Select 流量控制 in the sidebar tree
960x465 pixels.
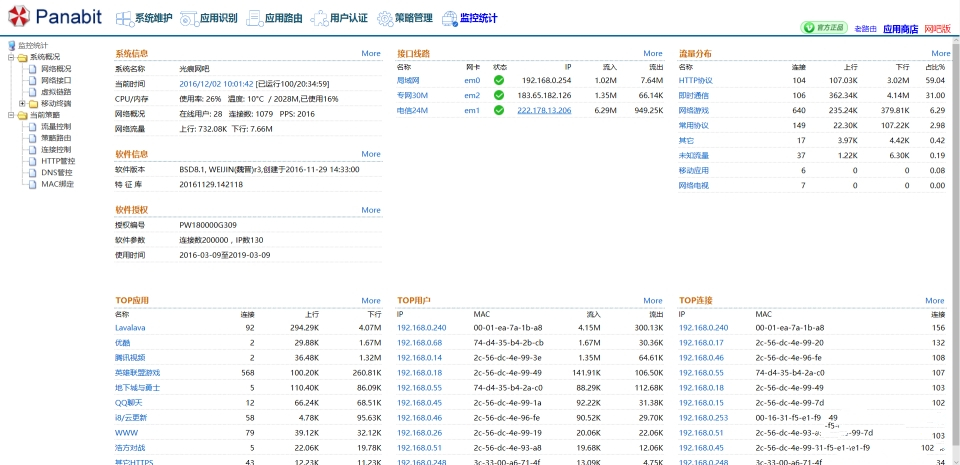click(x=55, y=127)
